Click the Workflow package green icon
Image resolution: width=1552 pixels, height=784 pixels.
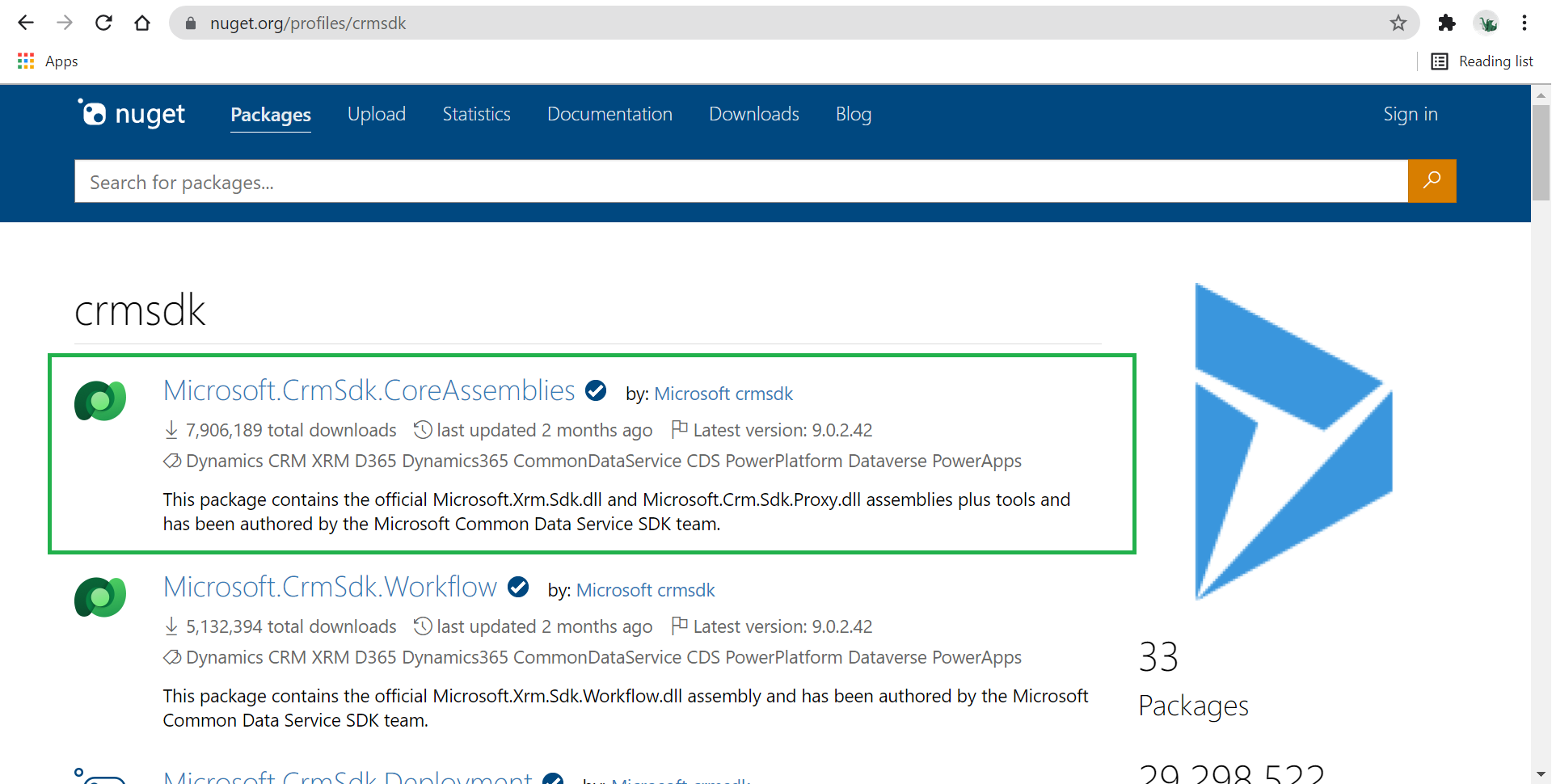100,597
